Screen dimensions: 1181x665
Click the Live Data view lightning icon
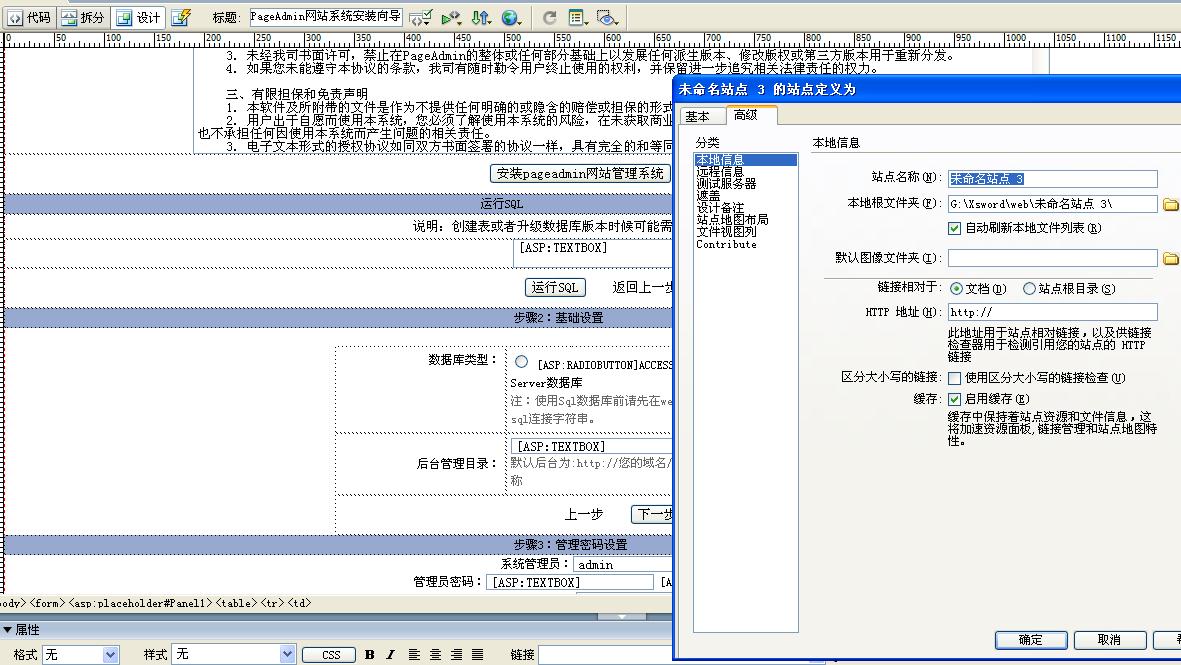(180, 17)
